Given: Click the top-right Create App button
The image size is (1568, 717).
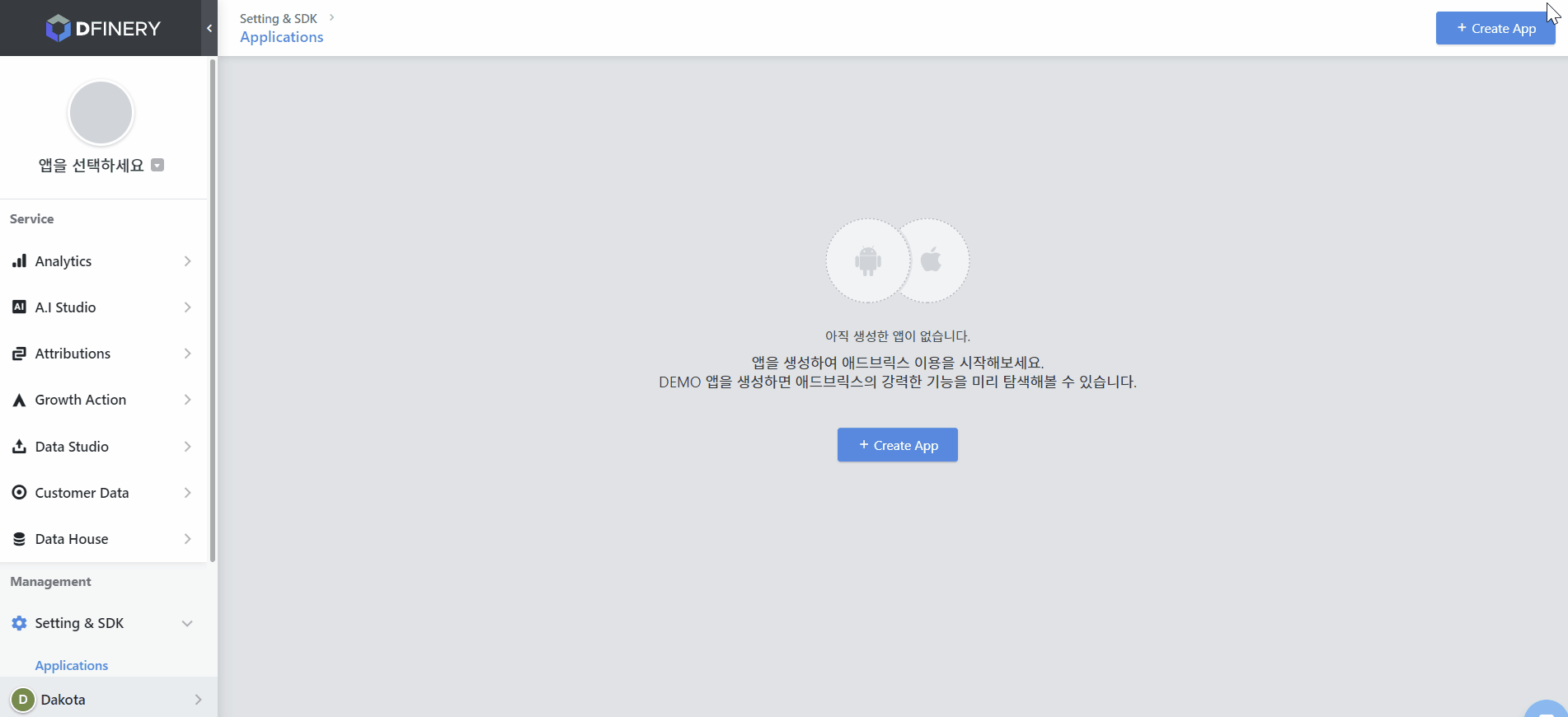Looking at the screenshot, I should click(1495, 28).
